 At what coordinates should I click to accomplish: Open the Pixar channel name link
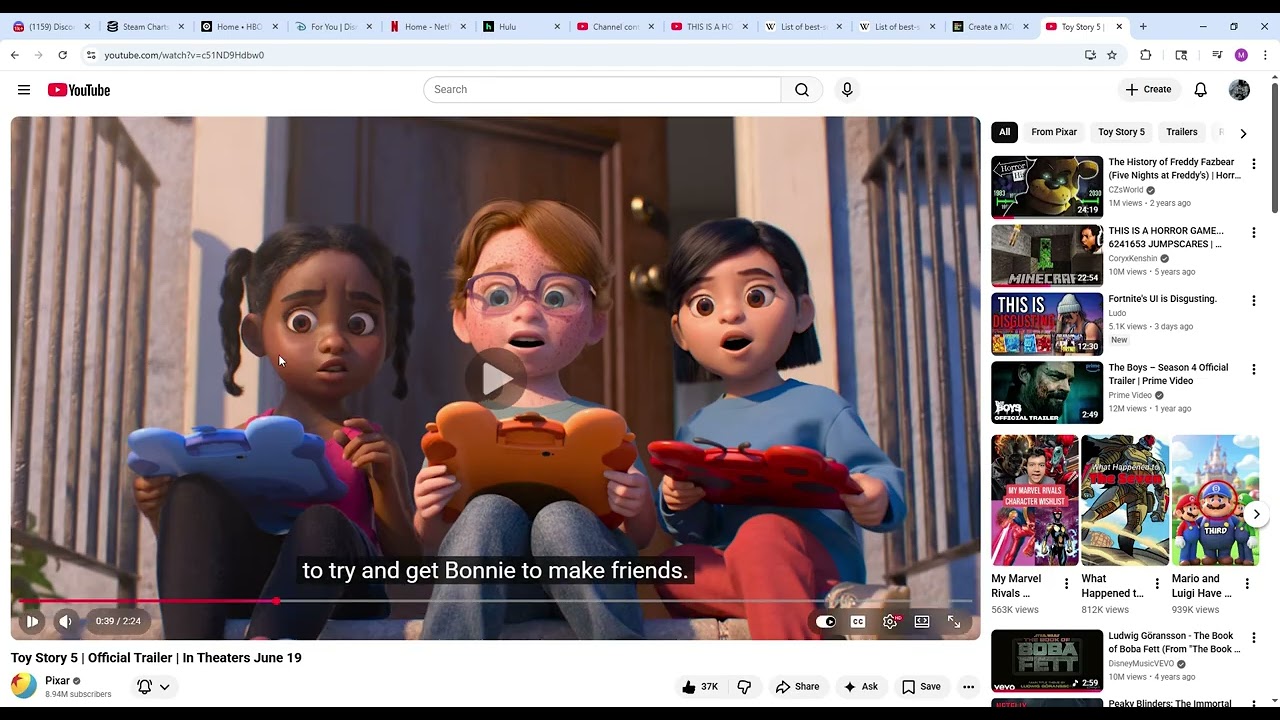click(57, 681)
